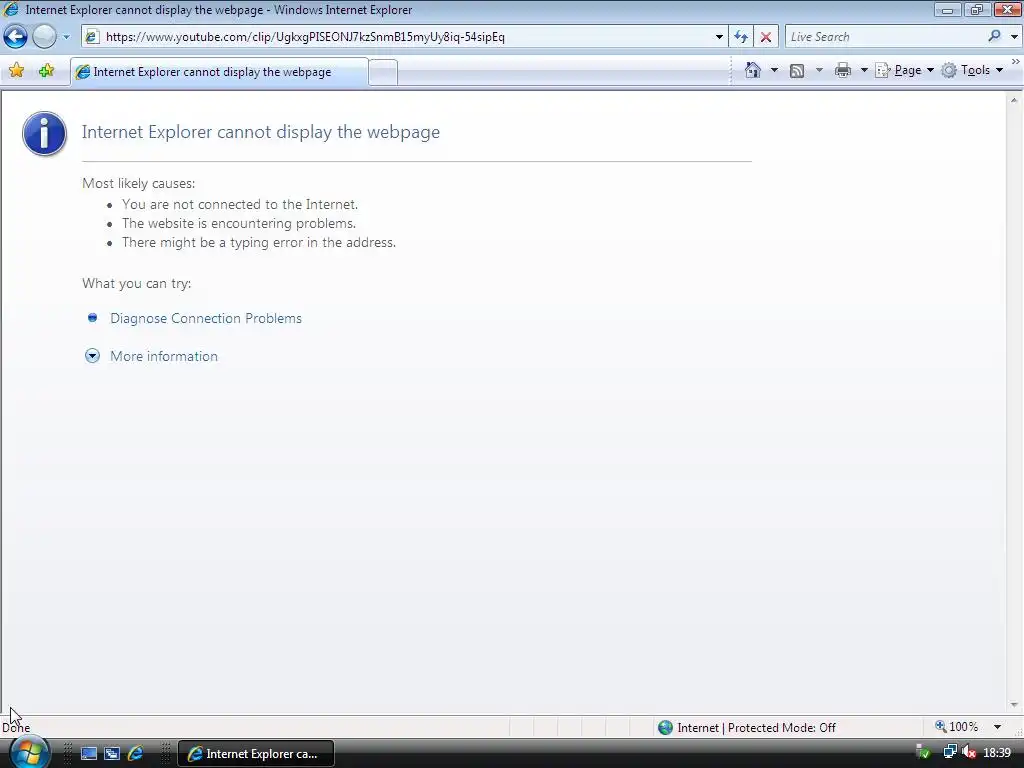Select the 'cannot display the webpage' tab
The height and width of the screenshot is (768, 1024).
point(219,72)
